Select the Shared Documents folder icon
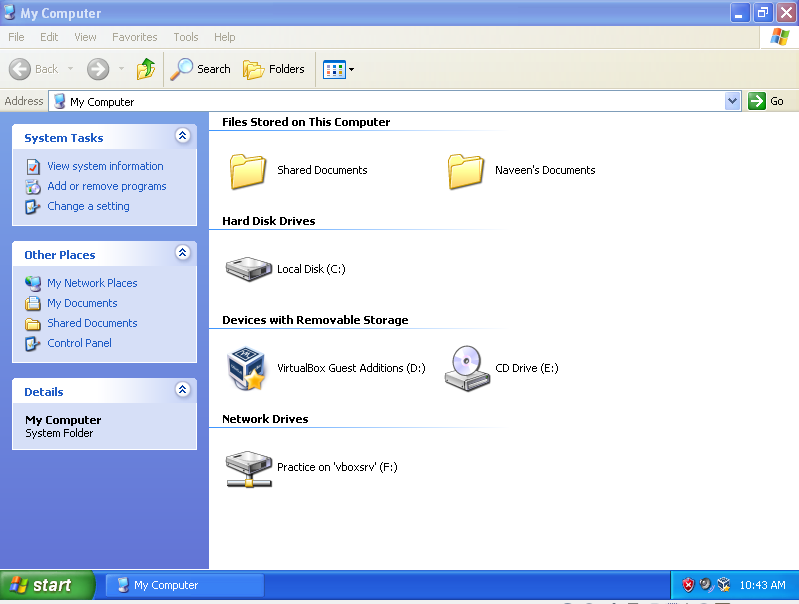Screen dimensions: 799x604 tap(248, 171)
